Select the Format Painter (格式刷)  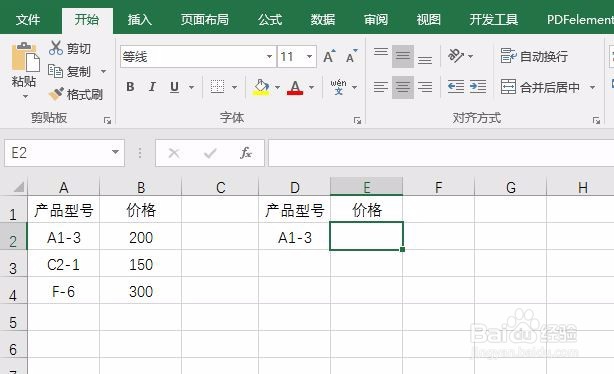coord(75,94)
